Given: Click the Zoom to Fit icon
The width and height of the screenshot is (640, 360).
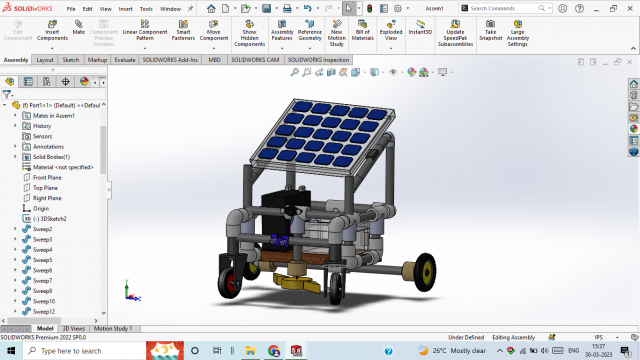Looking at the screenshot, I should 294,72.
